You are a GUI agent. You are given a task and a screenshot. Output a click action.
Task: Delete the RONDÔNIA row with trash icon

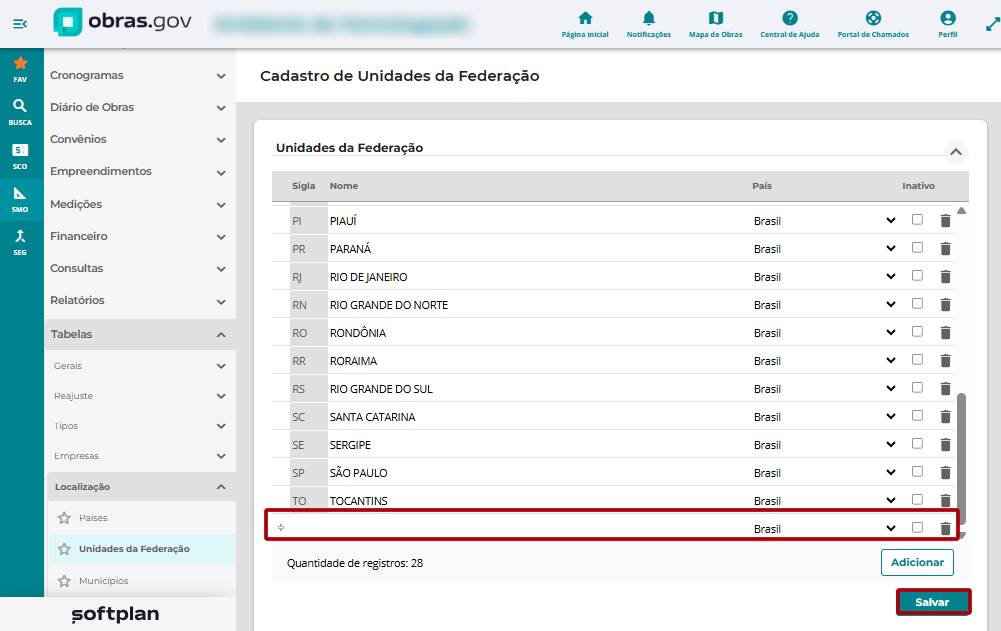coord(945,333)
